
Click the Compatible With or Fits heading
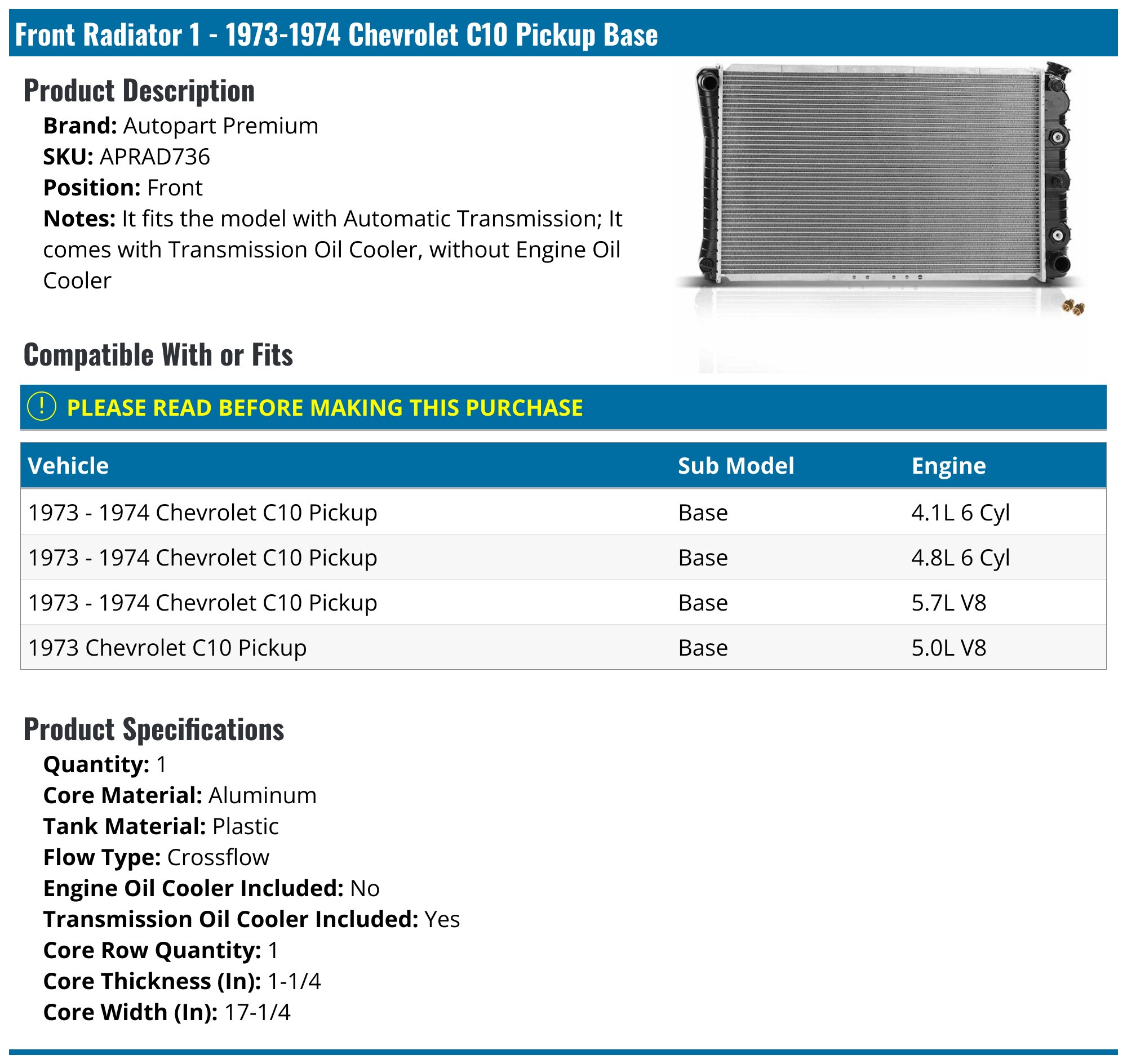[158, 355]
